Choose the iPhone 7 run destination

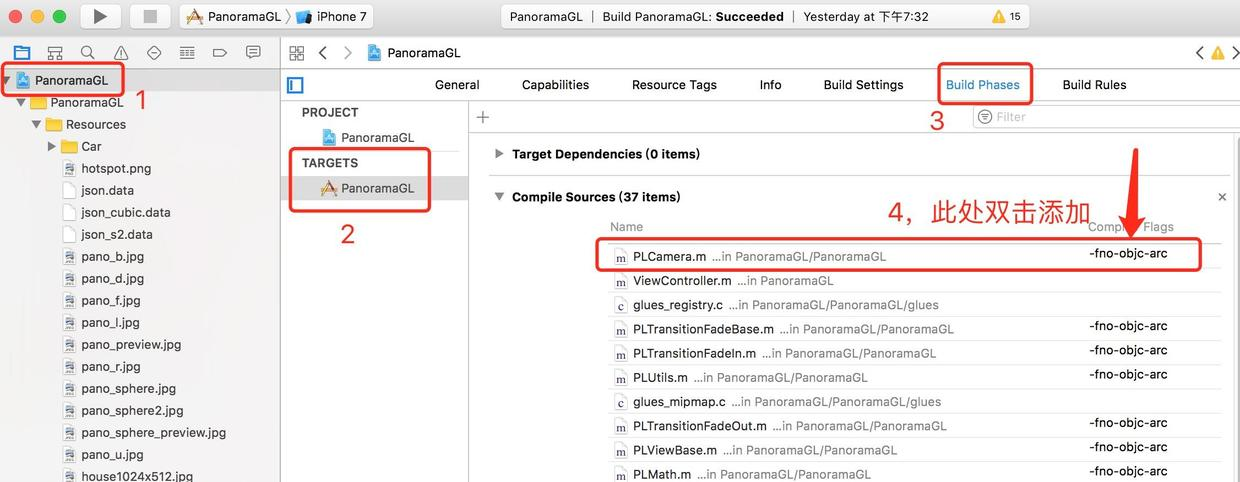(332, 16)
